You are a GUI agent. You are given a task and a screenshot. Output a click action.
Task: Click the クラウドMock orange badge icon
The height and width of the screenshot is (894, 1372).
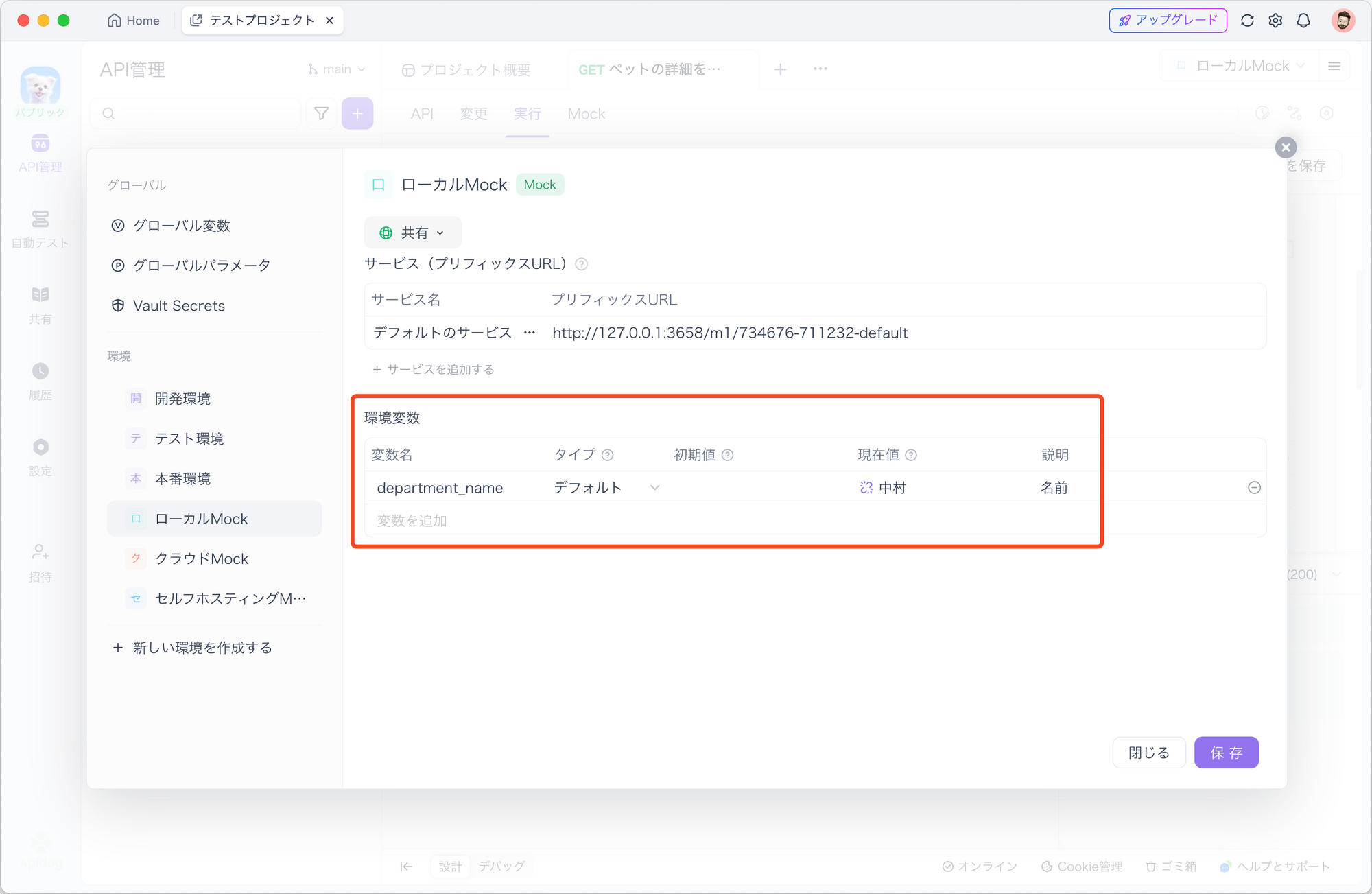[136, 558]
